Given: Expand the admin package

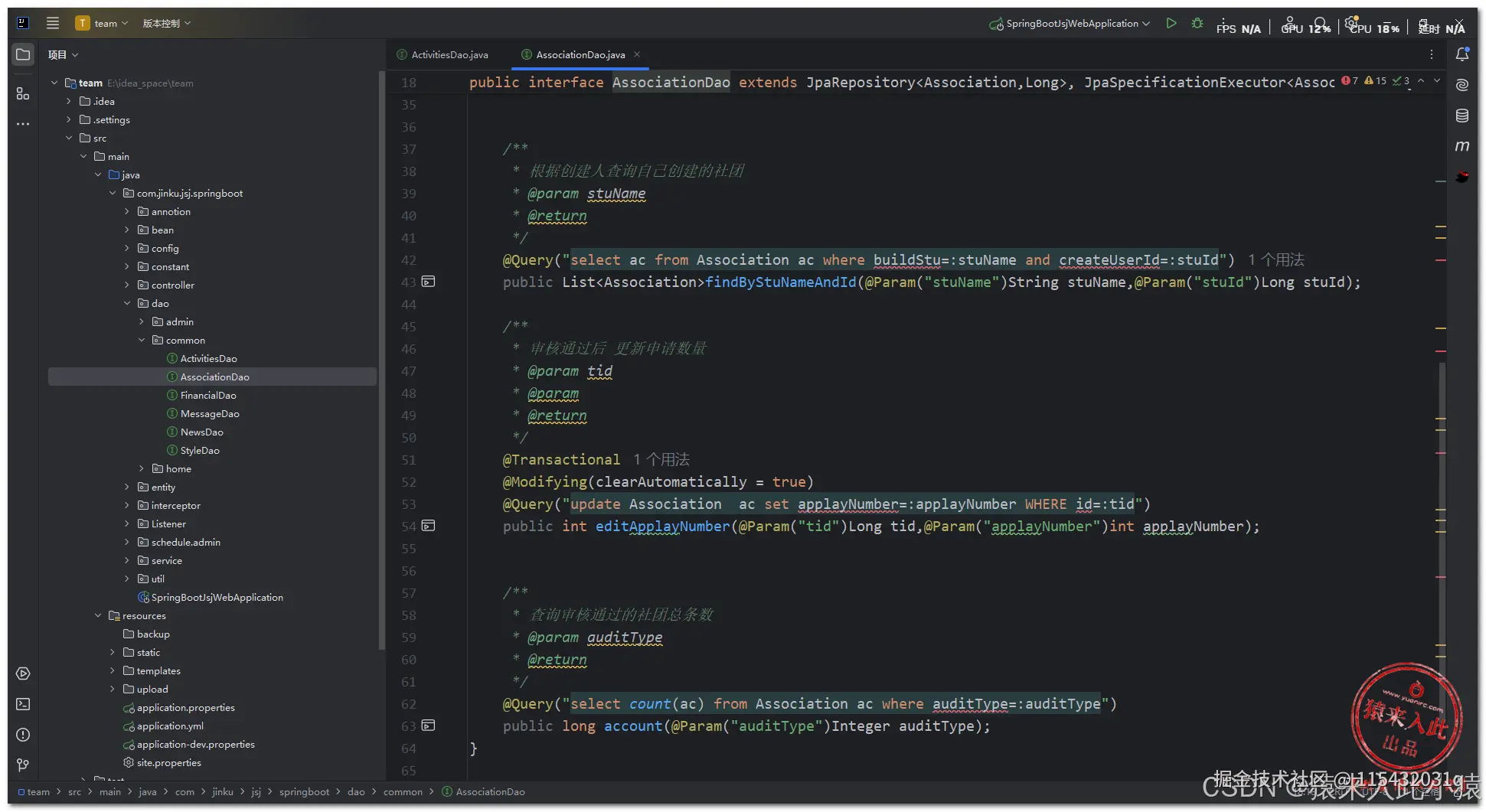Looking at the screenshot, I should point(142,321).
